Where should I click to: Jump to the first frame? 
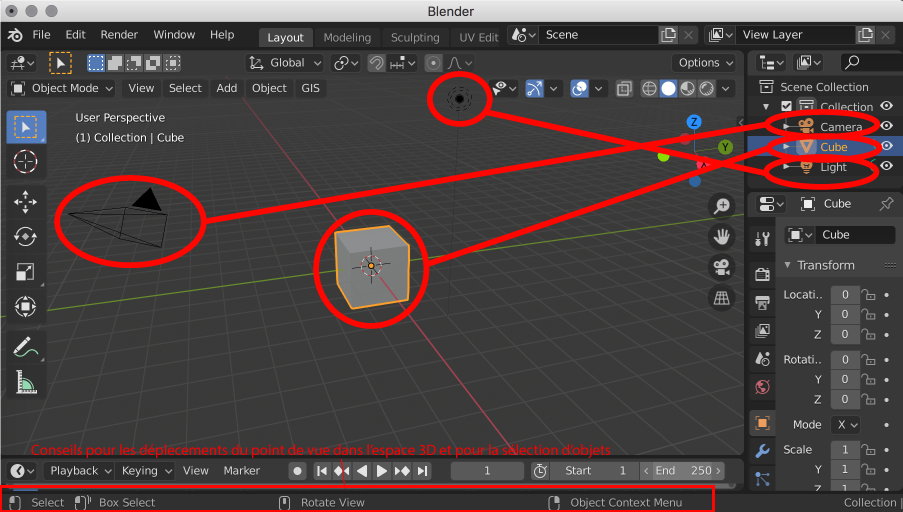[322, 471]
